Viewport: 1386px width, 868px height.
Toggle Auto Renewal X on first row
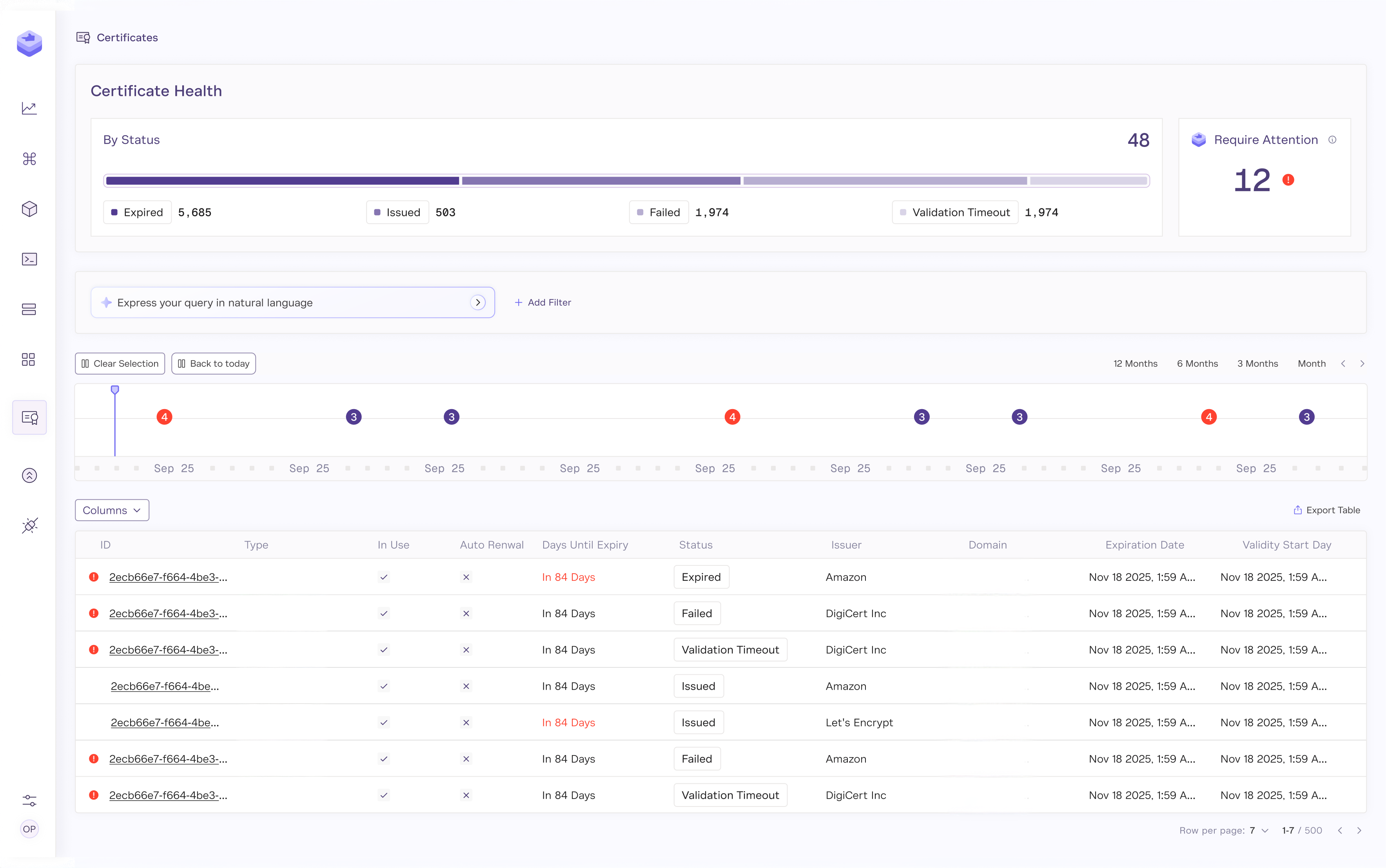466,577
